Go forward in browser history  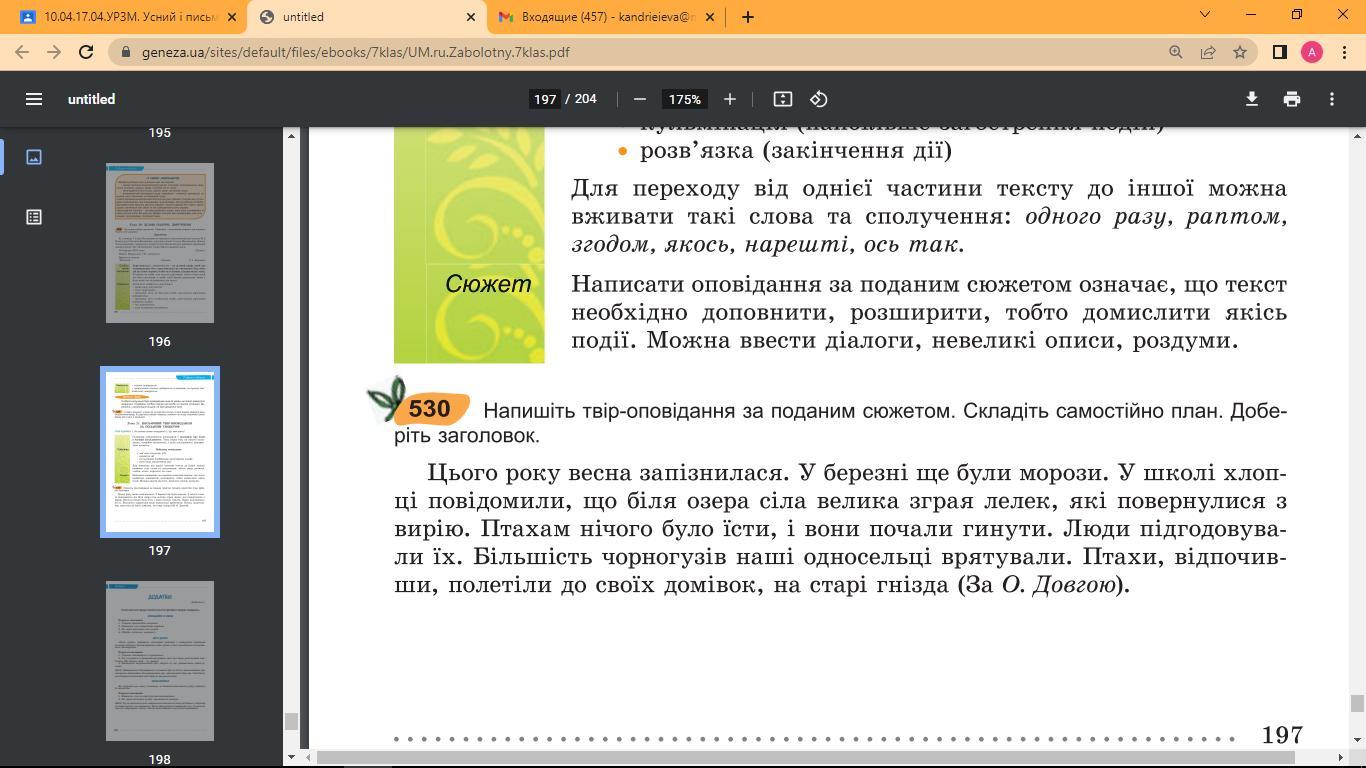point(54,52)
